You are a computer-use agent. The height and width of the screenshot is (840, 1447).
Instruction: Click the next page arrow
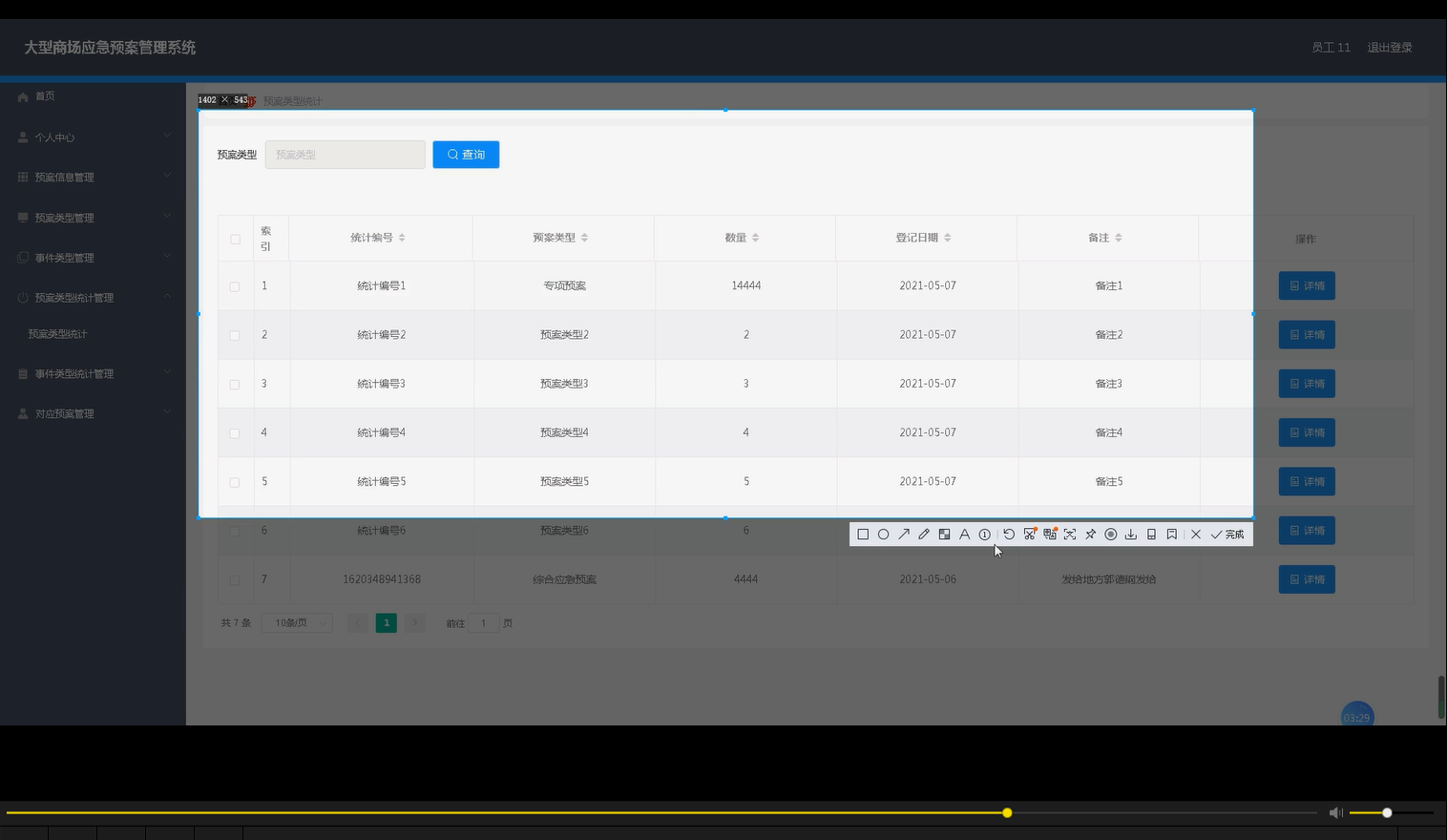415,623
